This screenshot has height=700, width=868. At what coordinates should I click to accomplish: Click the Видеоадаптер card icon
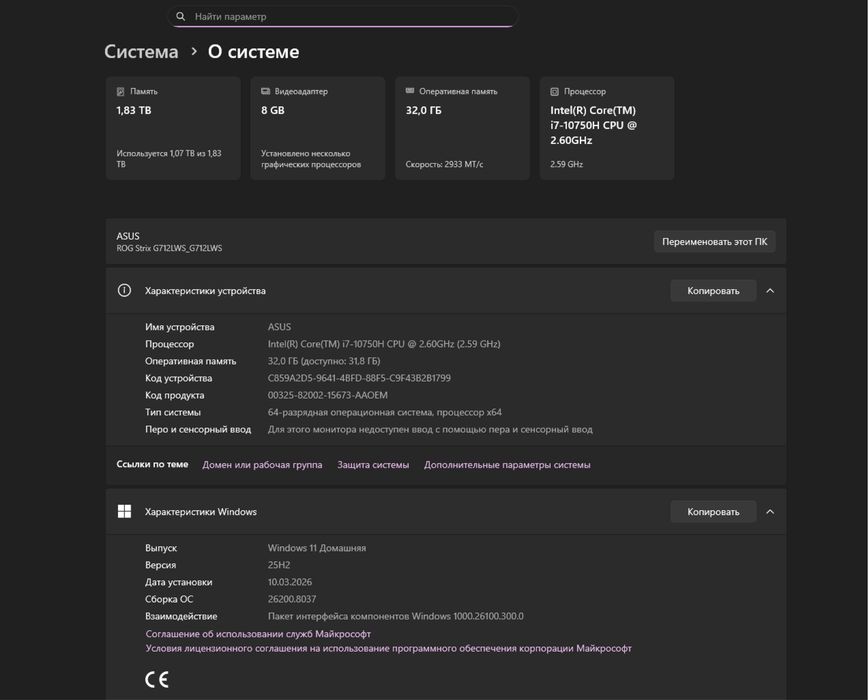coord(265,91)
